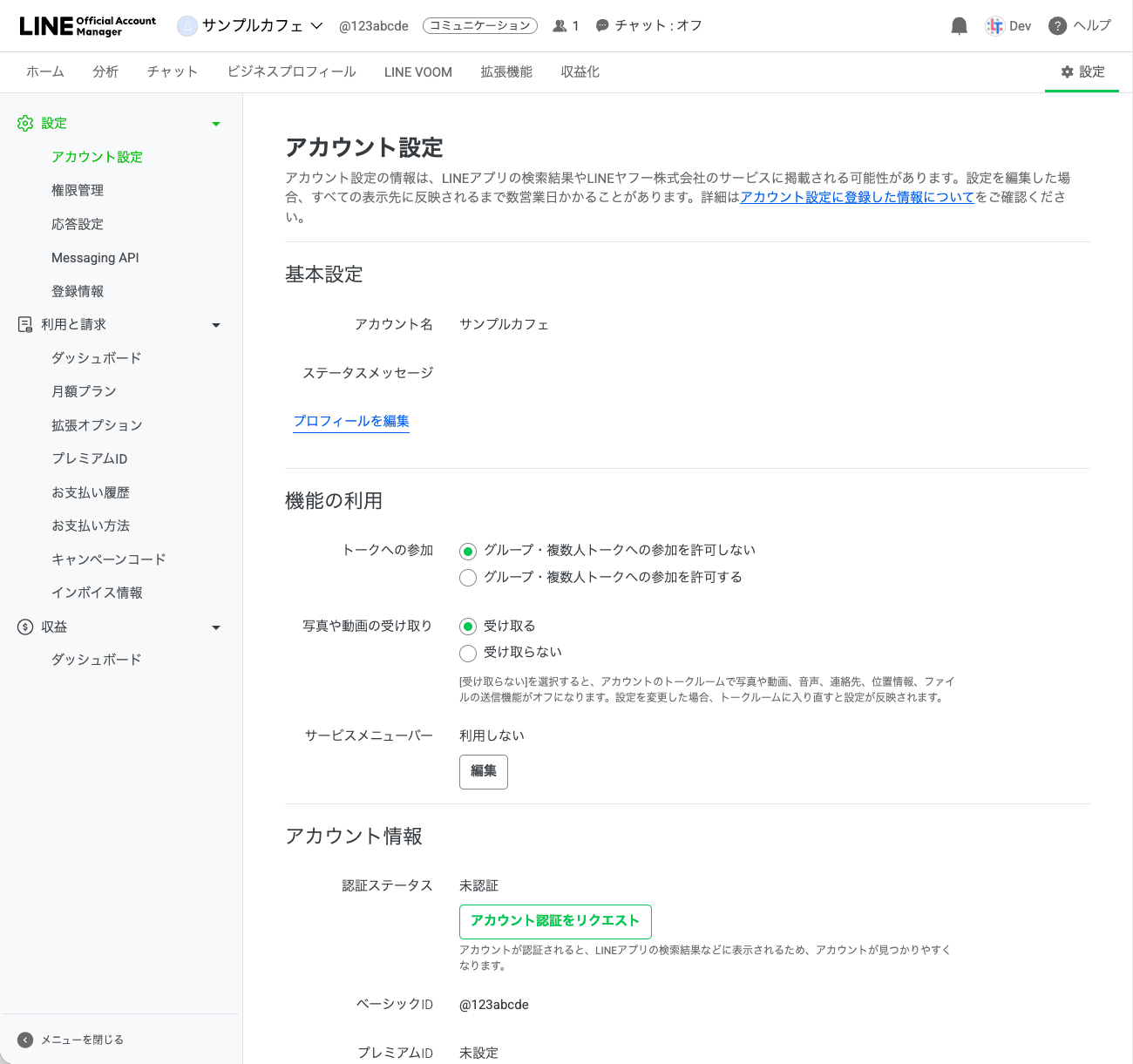The image size is (1133, 1064).
Task: Click the 編集 button for サービスメニューバー
Action: pos(484,771)
